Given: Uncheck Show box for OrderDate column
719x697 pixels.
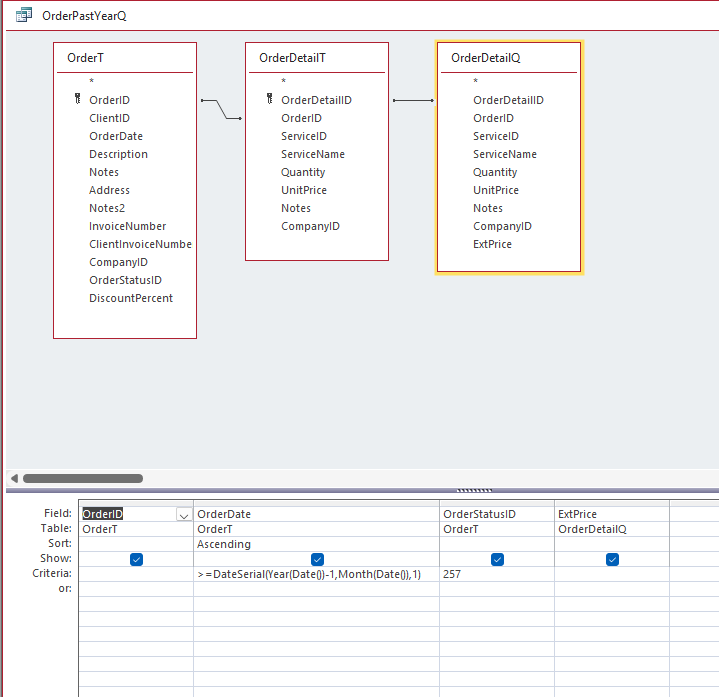Looking at the screenshot, I should tap(317, 559).
